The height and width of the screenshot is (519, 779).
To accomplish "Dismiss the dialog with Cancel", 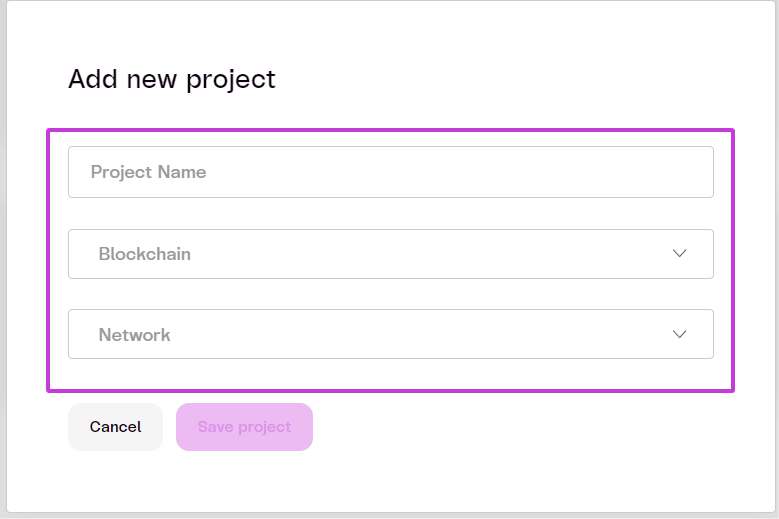I will click(x=115, y=427).
